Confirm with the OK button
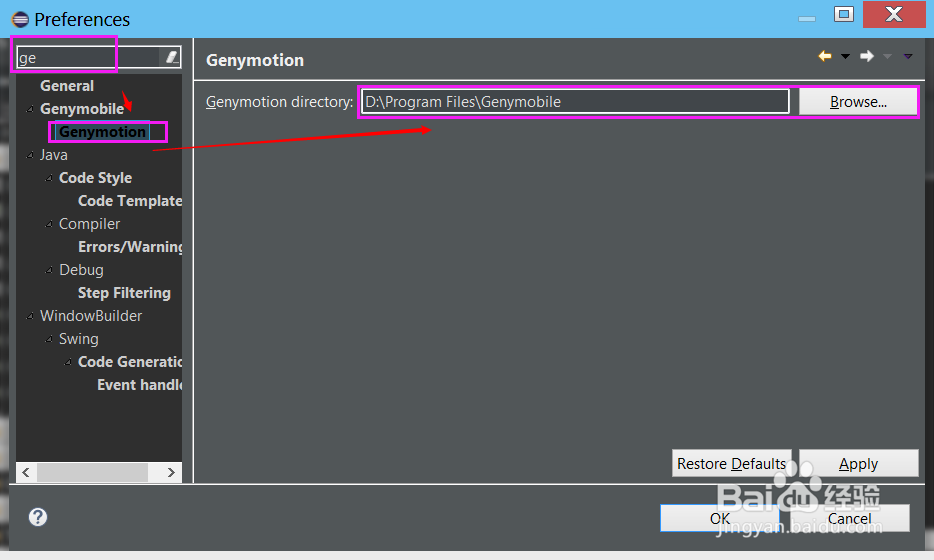The image size is (934, 560). (720, 518)
